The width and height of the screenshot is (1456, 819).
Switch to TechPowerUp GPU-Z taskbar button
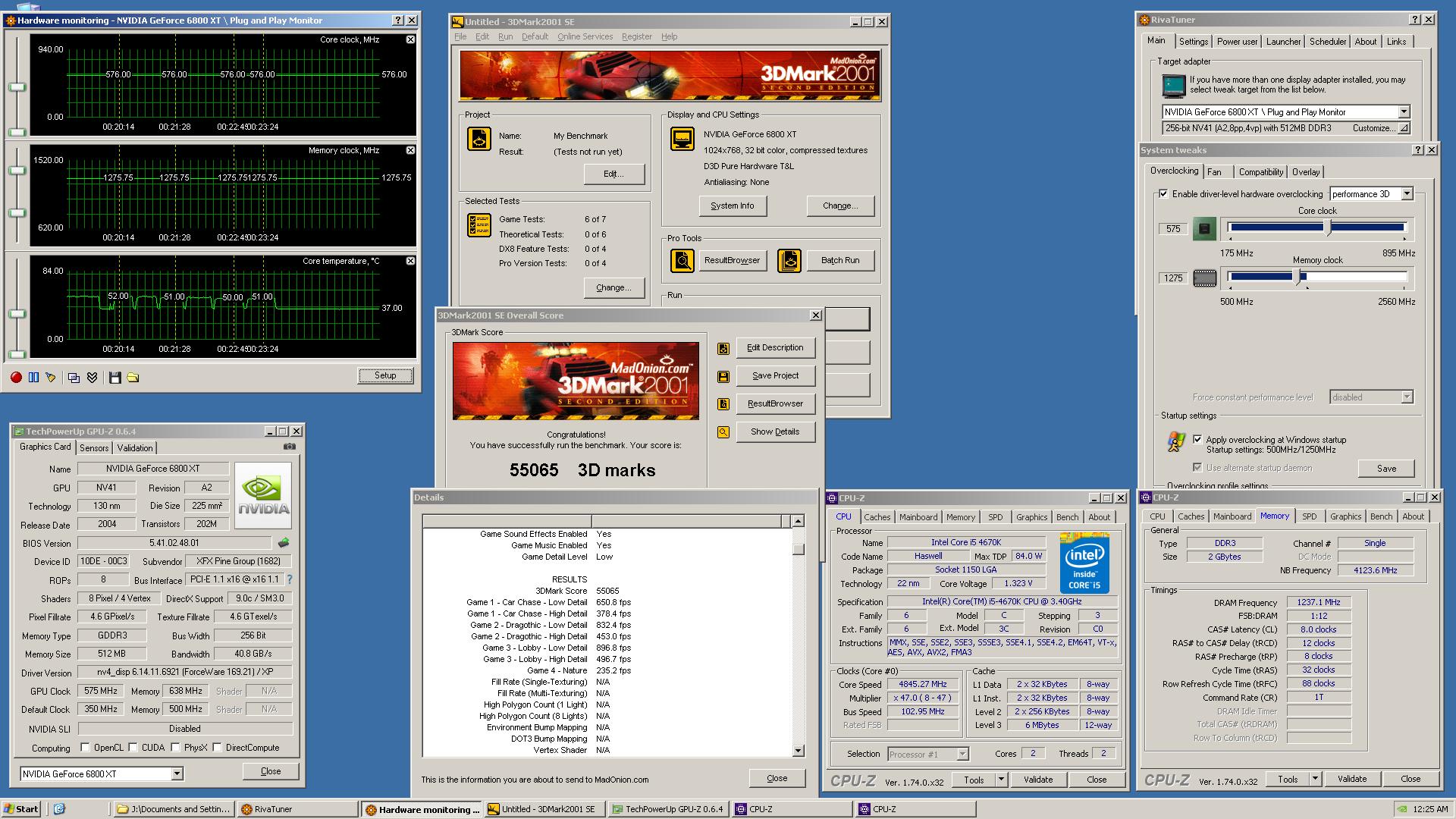[x=668, y=809]
